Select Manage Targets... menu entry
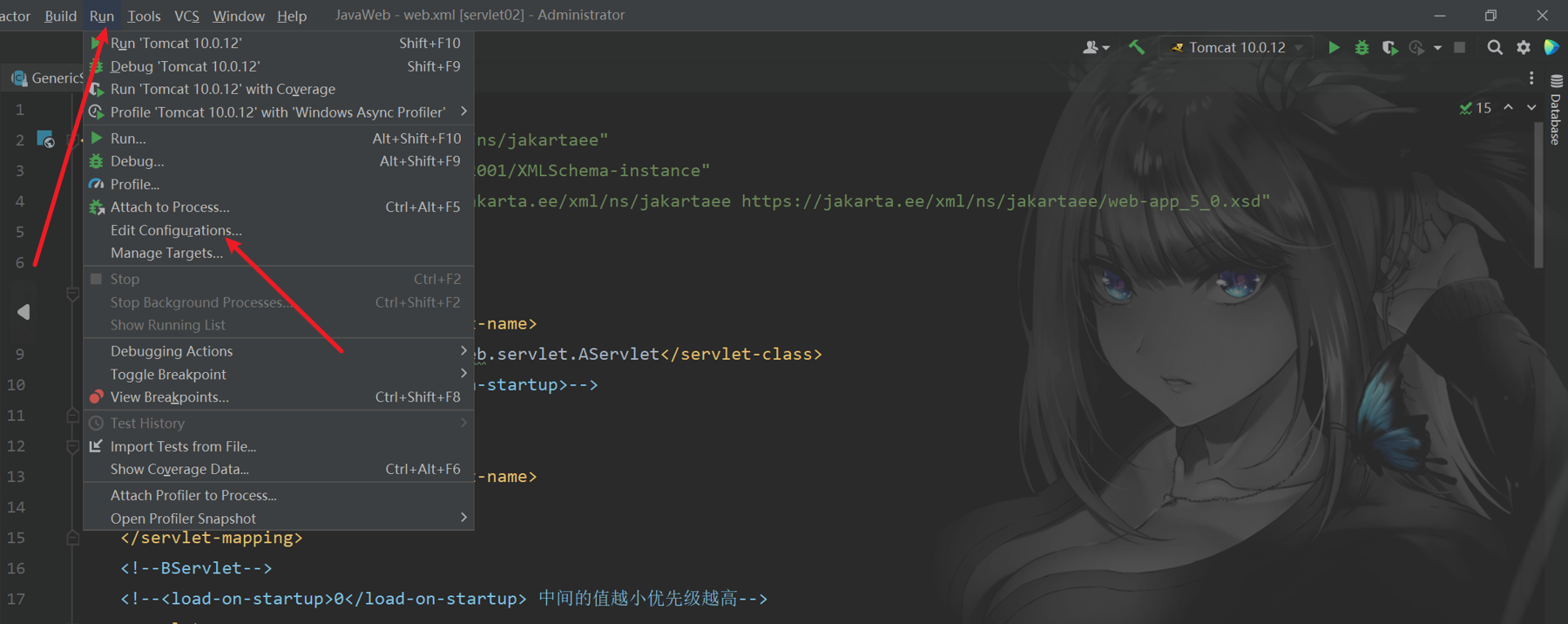The image size is (1568, 624). coord(279,253)
